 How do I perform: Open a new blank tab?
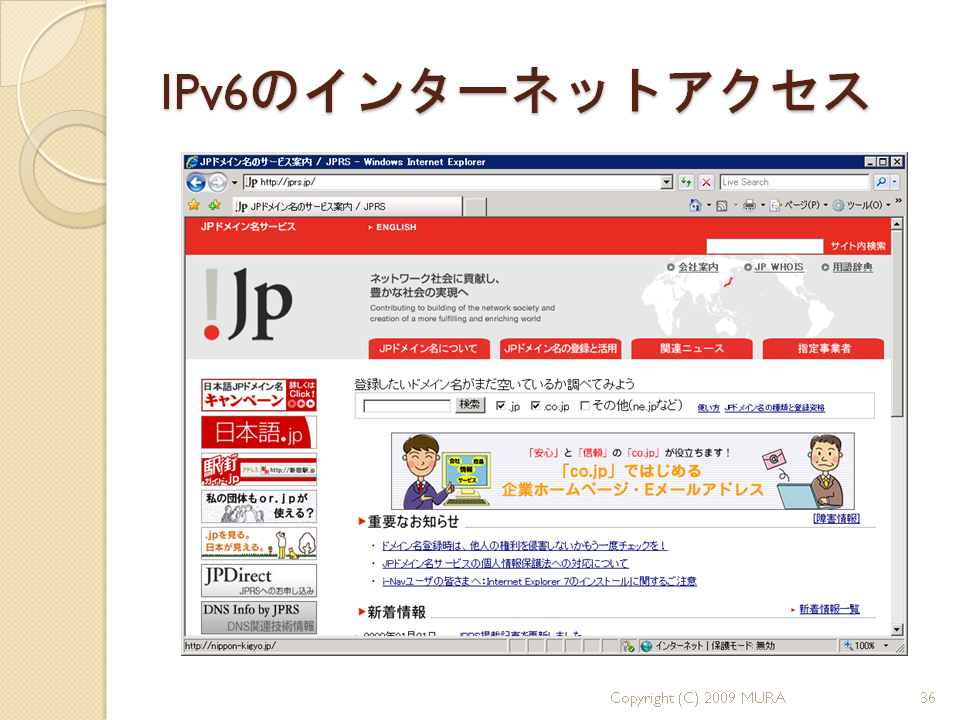point(475,207)
